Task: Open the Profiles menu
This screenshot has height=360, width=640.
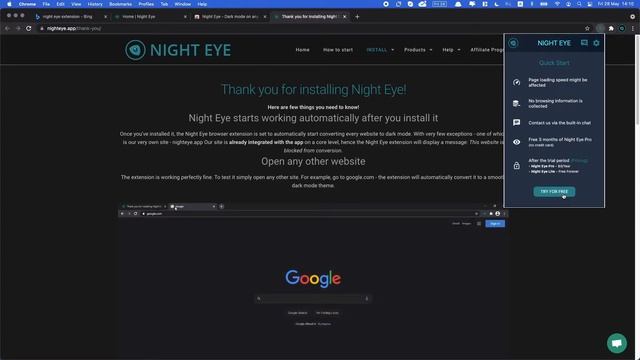Action: (x=146, y=4)
